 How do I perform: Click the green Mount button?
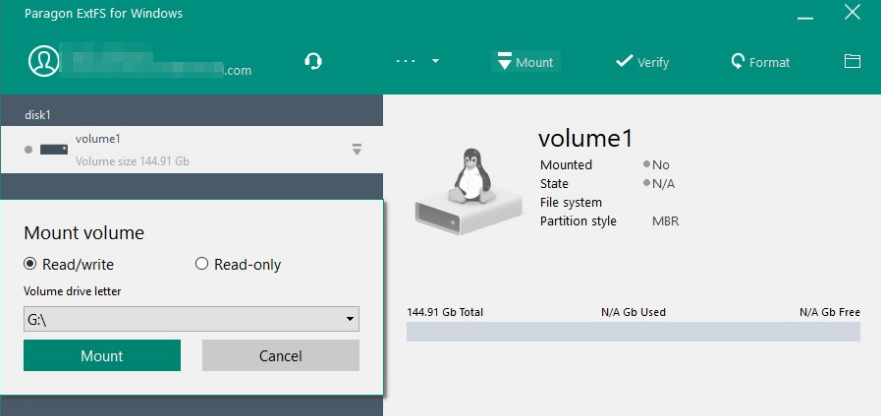click(x=102, y=355)
